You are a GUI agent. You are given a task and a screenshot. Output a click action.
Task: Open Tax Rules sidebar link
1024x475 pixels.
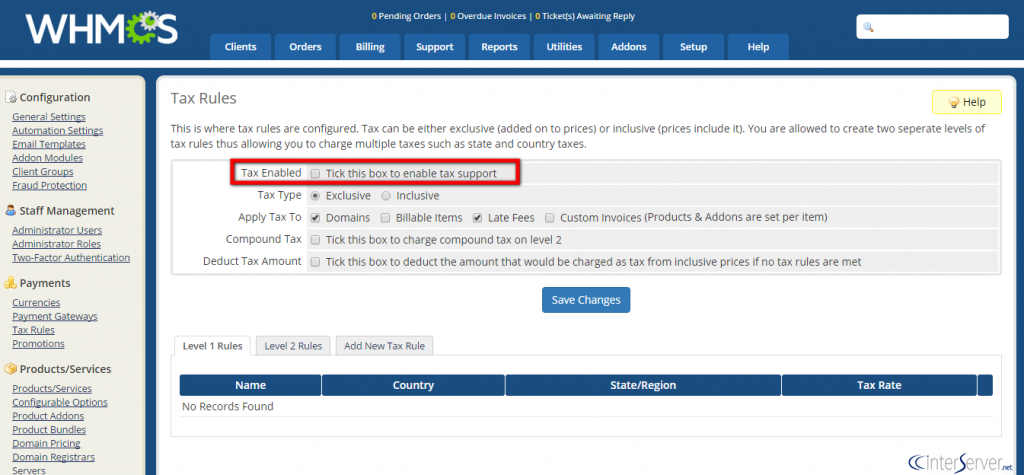pos(33,331)
